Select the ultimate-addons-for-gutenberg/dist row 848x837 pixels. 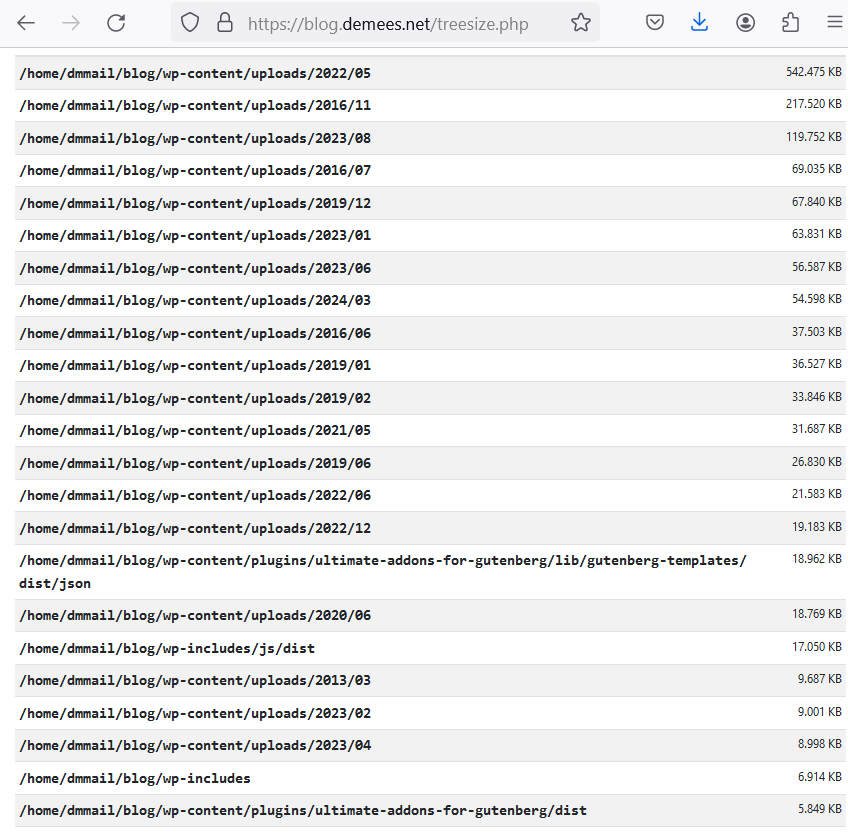303,810
